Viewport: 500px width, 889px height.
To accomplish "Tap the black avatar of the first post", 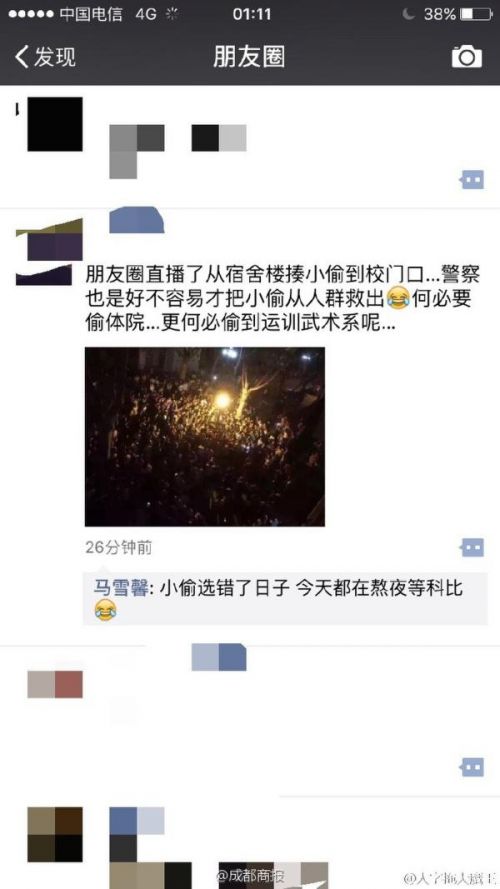I will point(55,124).
